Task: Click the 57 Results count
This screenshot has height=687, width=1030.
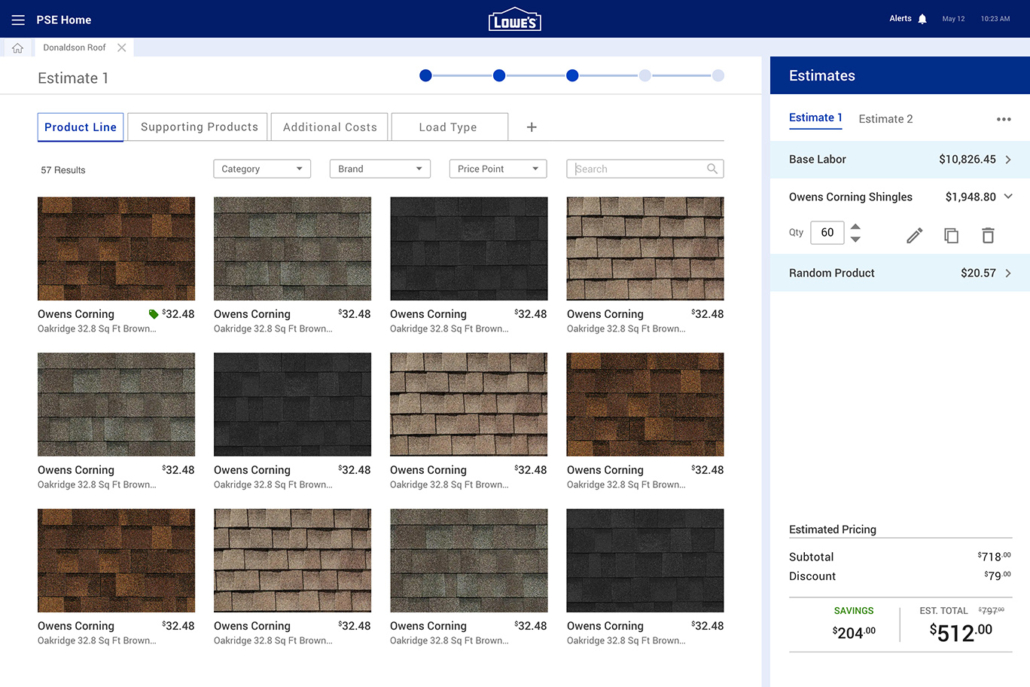Action: click(63, 170)
